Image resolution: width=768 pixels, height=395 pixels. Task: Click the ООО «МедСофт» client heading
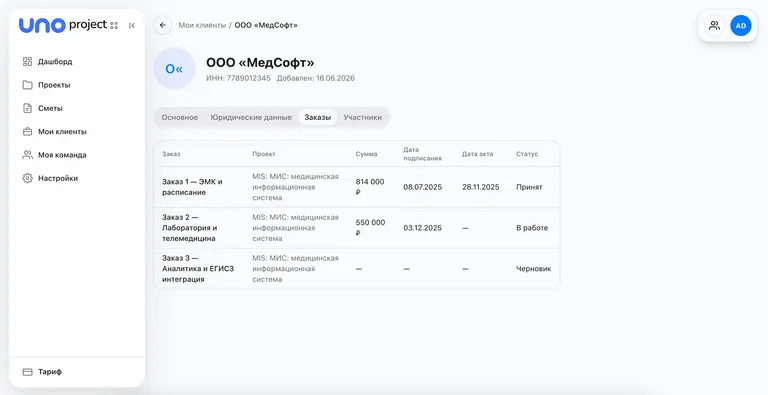(260, 63)
